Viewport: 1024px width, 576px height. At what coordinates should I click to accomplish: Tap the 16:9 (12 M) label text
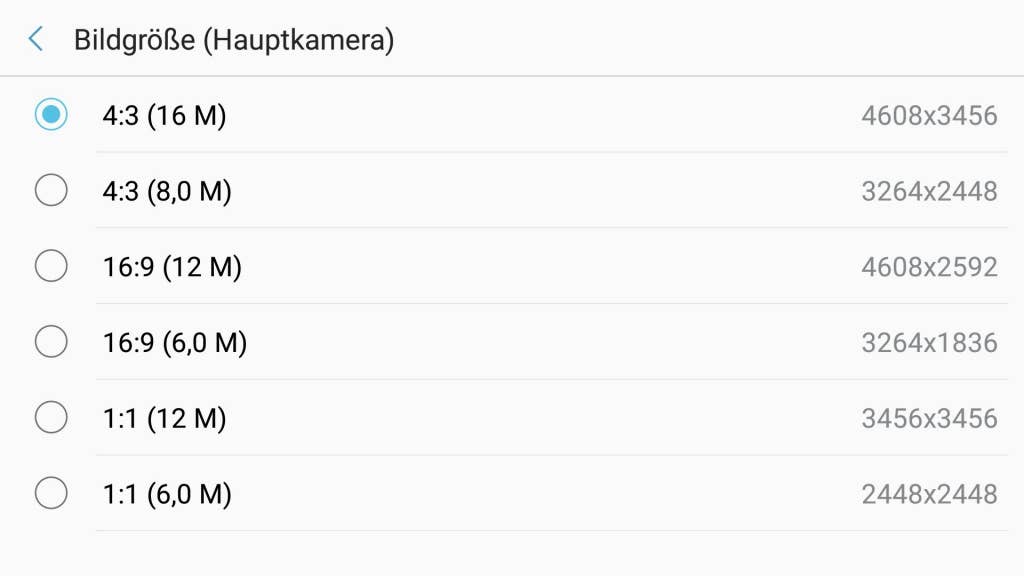172,267
